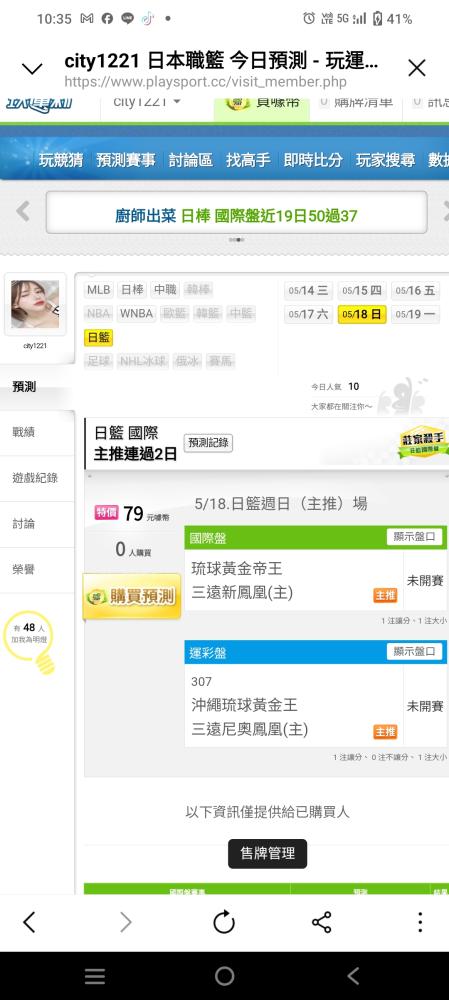Viewport: 449px width, 1000px height.
Task: Open city1221 profile avatar photo
Action: pyautogui.click(x=35, y=304)
